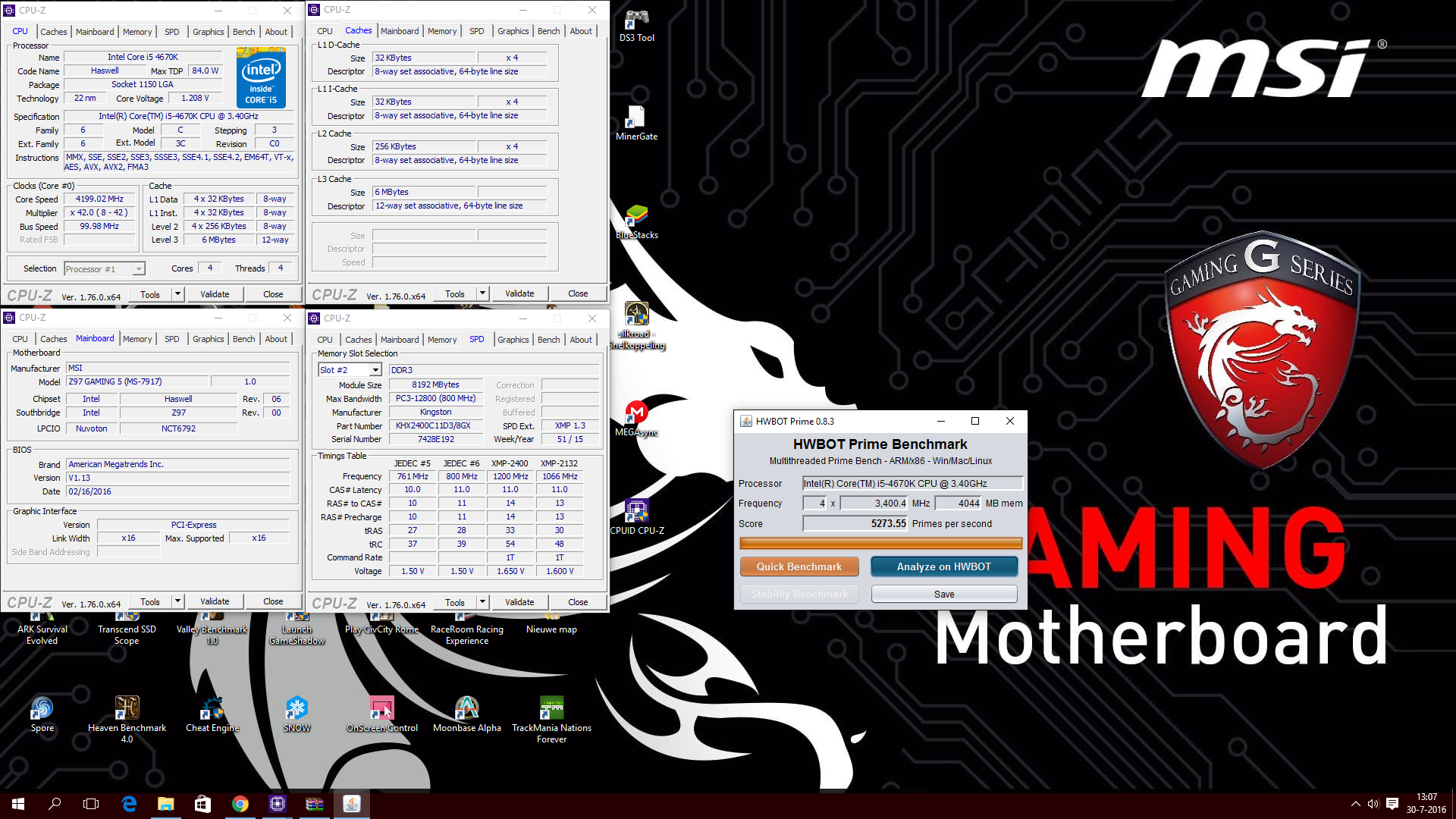Expand Tools dropdown arrow in Caches window
1456x819 pixels.
pos(482,294)
